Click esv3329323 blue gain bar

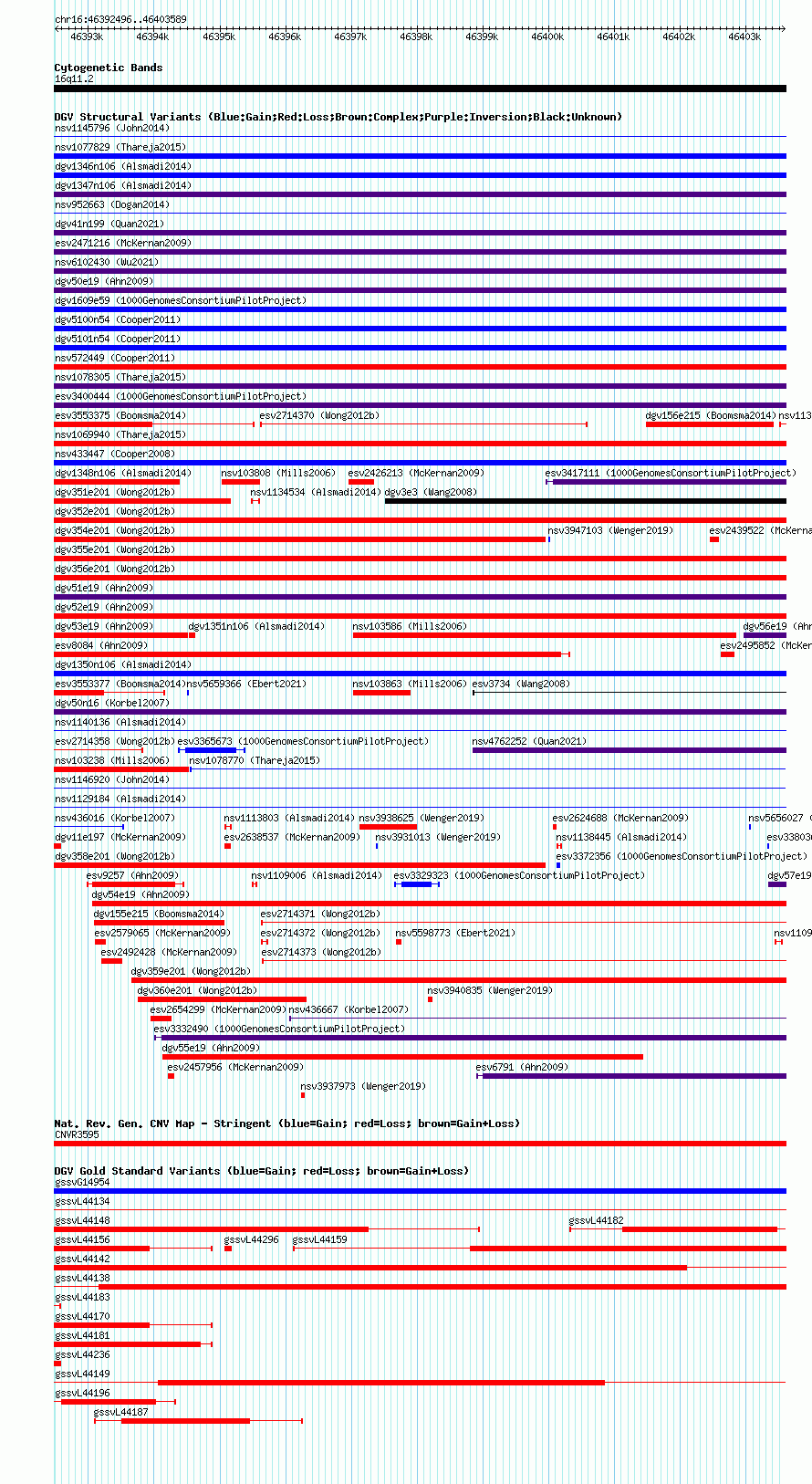[x=416, y=884]
